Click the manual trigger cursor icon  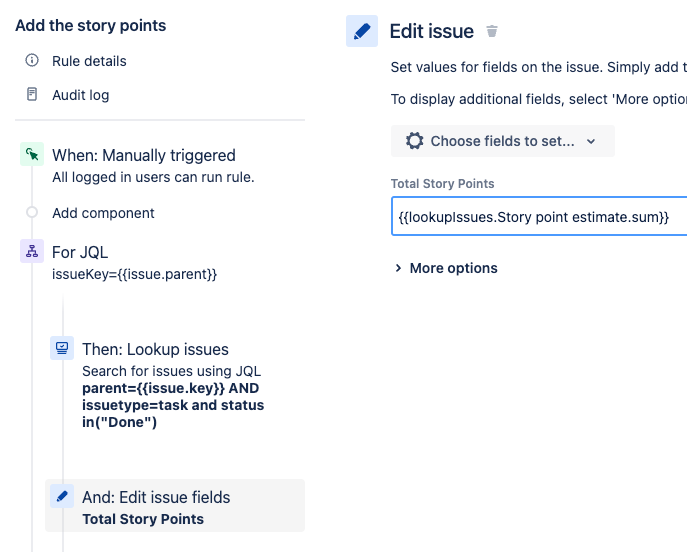coord(32,155)
